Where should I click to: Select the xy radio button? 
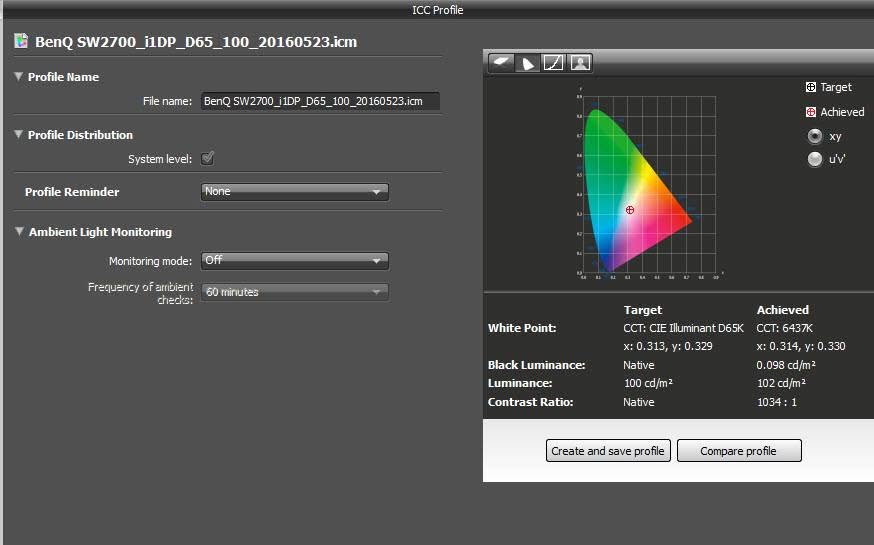pyautogui.click(x=814, y=136)
